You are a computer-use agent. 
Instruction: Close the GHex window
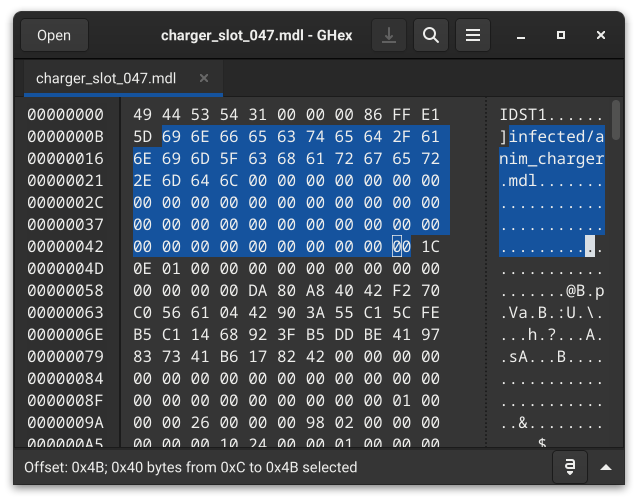tap(601, 36)
